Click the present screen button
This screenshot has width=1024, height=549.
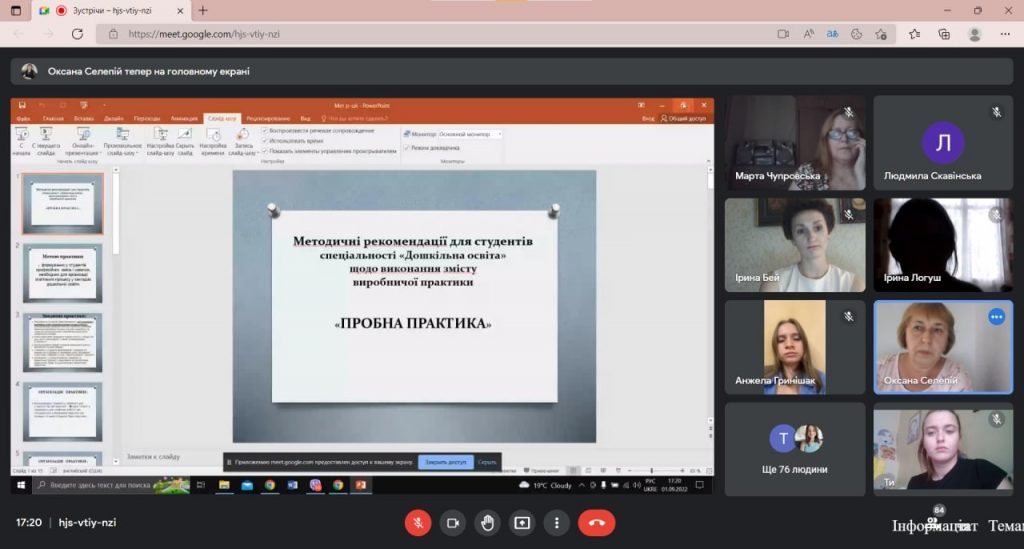click(x=522, y=522)
